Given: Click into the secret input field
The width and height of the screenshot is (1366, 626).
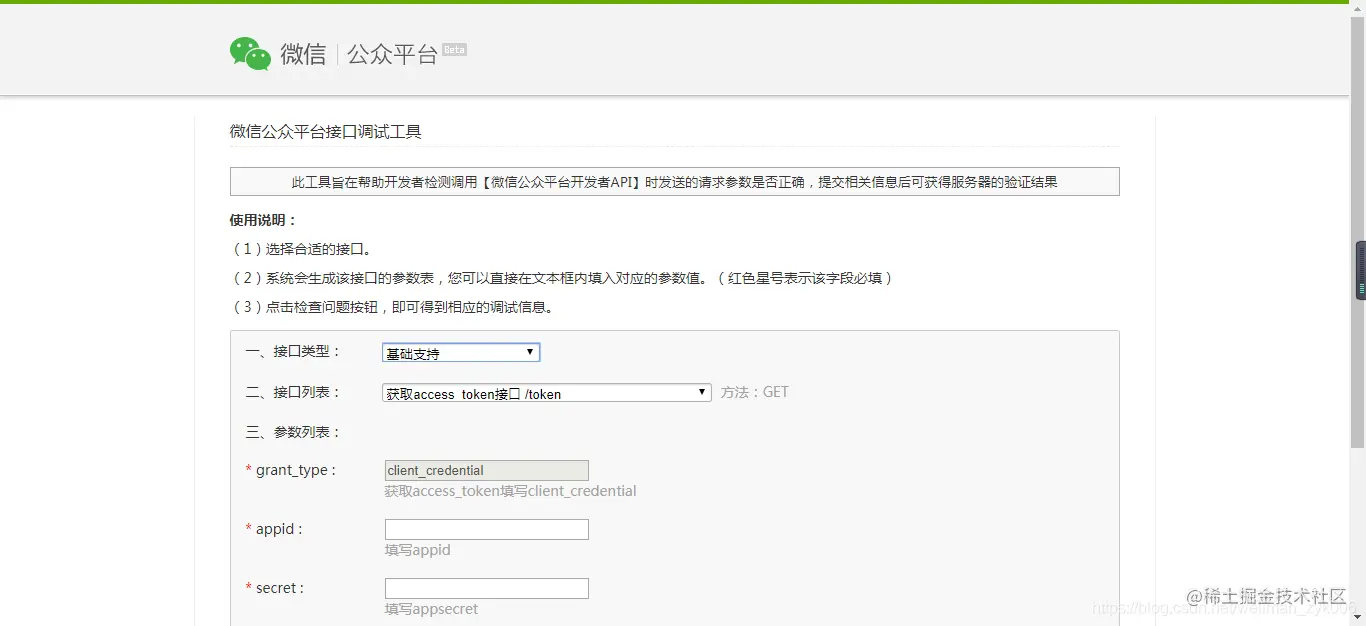Looking at the screenshot, I should click(x=487, y=588).
